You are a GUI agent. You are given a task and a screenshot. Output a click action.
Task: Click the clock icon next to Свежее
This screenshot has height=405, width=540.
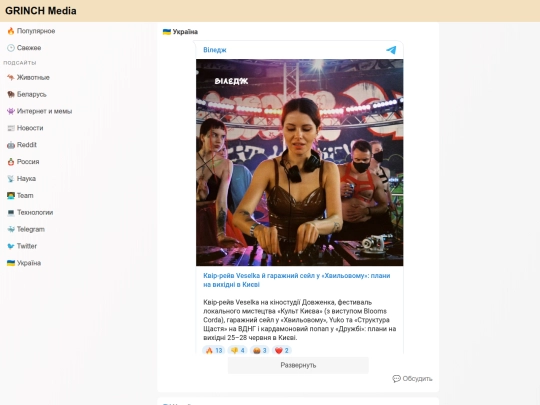click(x=11, y=48)
